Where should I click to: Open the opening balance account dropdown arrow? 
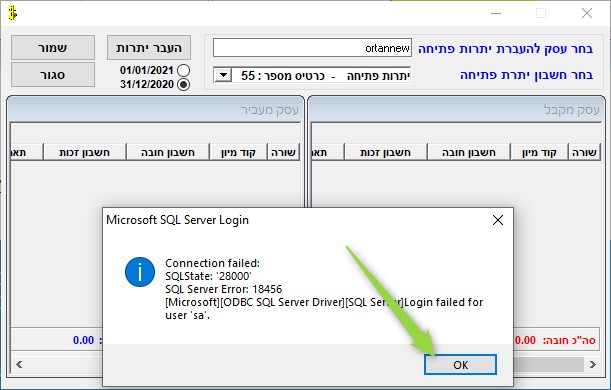tap(223, 75)
